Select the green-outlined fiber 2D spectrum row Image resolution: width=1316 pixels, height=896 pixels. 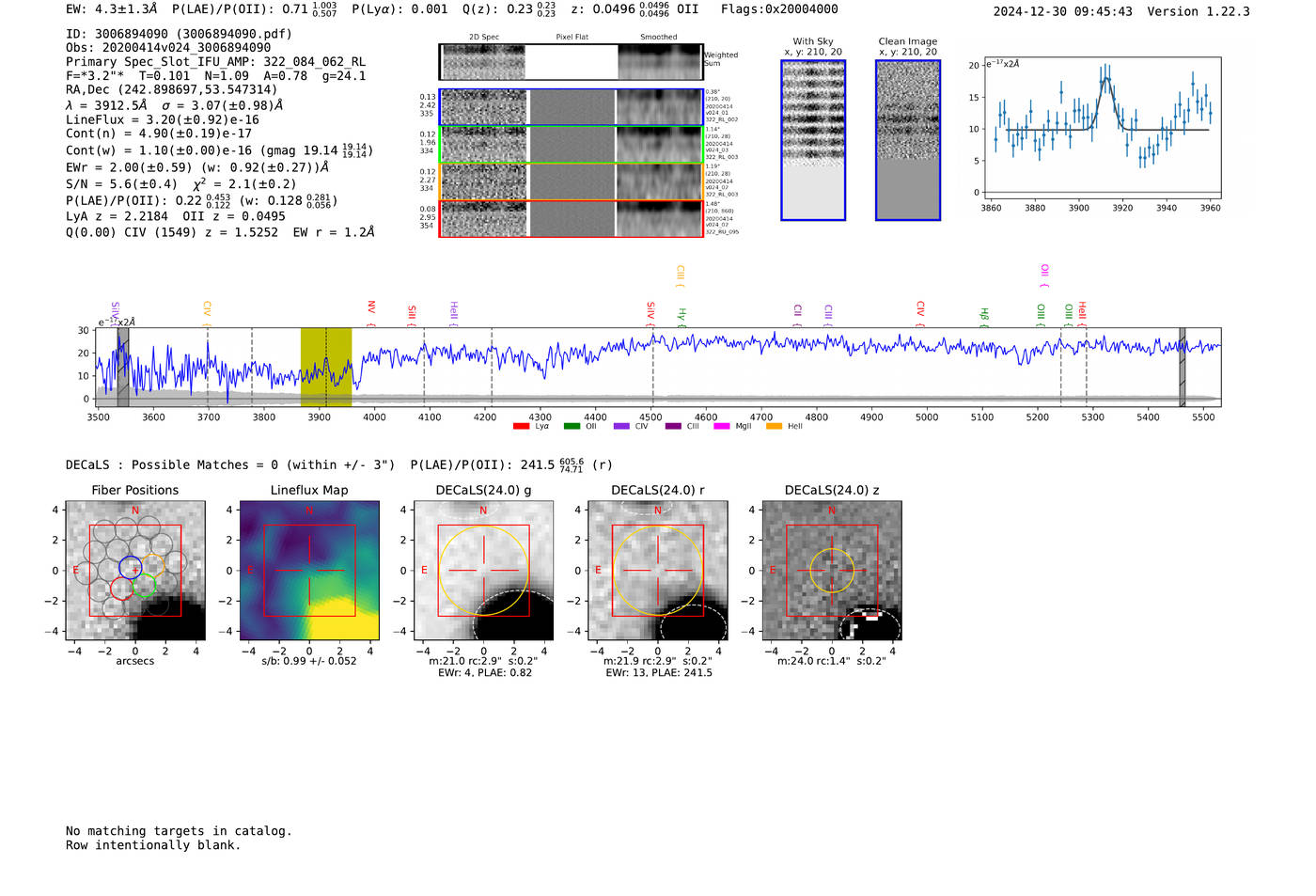point(571,145)
